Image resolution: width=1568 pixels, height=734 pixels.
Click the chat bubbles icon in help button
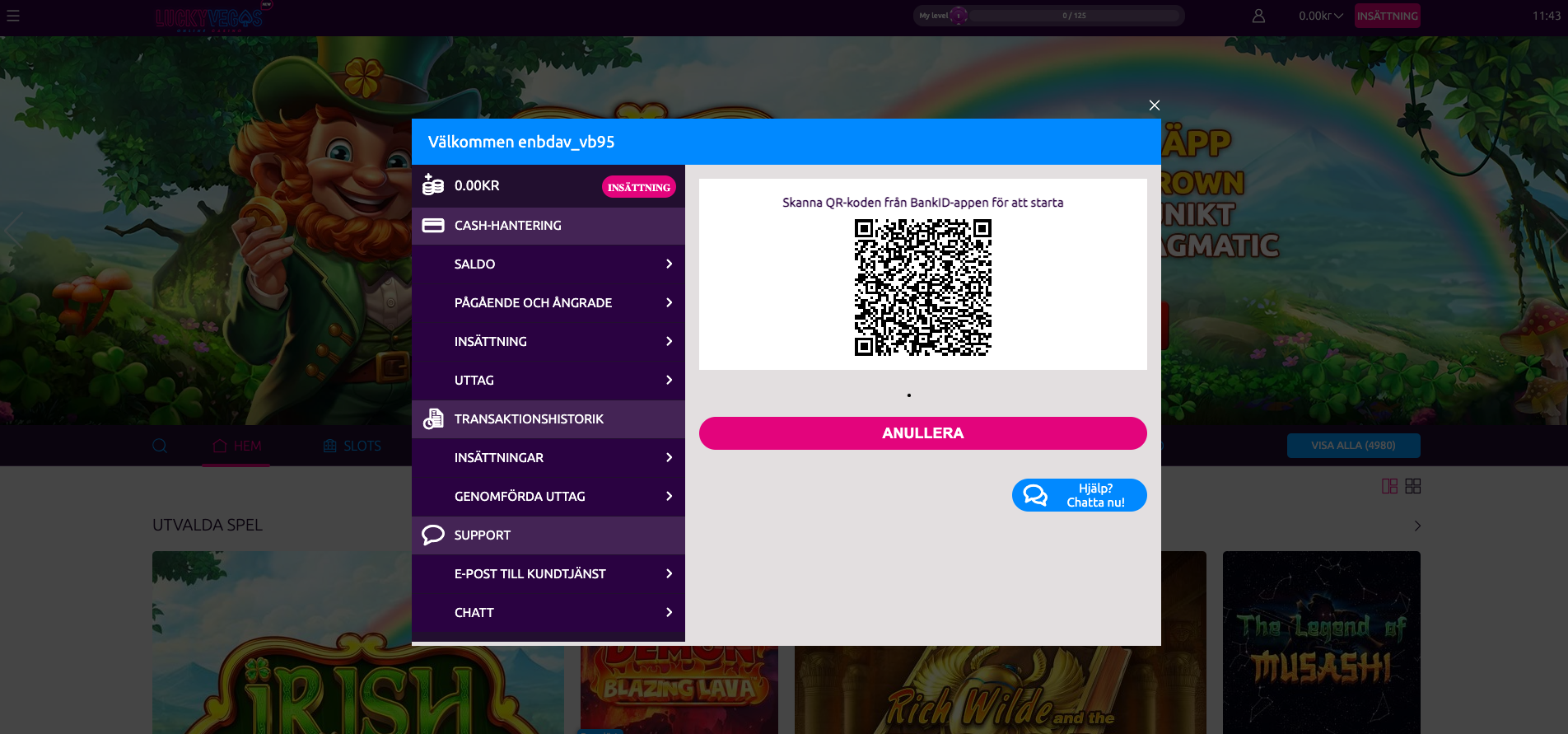pyautogui.click(x=1035, y=495)
